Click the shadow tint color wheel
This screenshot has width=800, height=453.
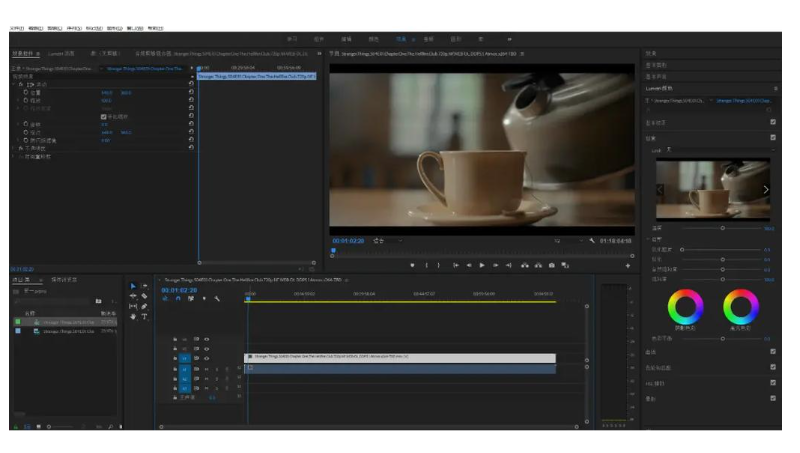tap(685, 307)
